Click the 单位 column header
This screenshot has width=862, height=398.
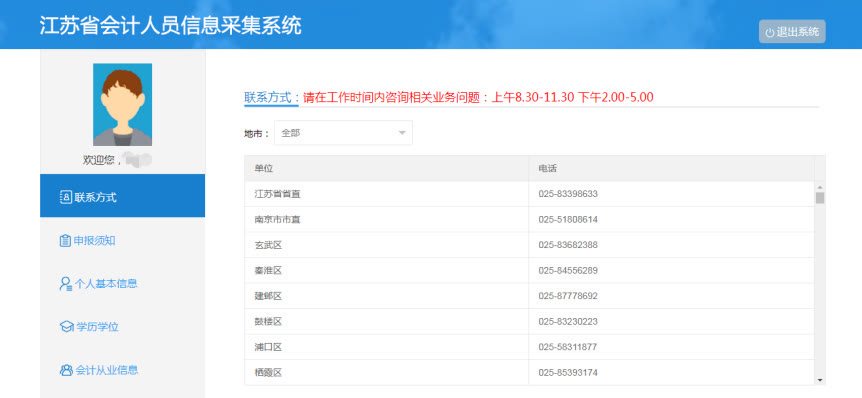(386, 168)
